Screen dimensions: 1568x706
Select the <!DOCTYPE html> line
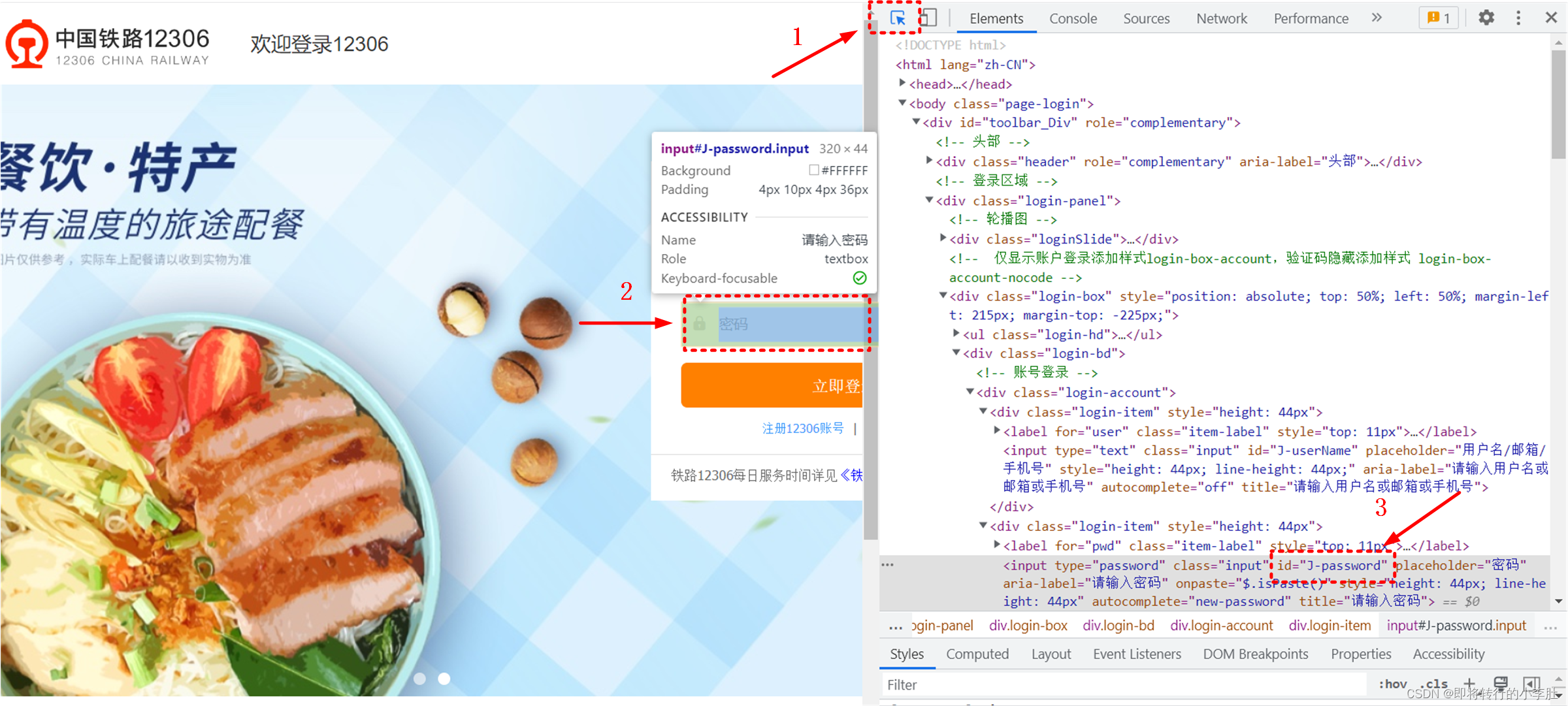coord(950,45)
